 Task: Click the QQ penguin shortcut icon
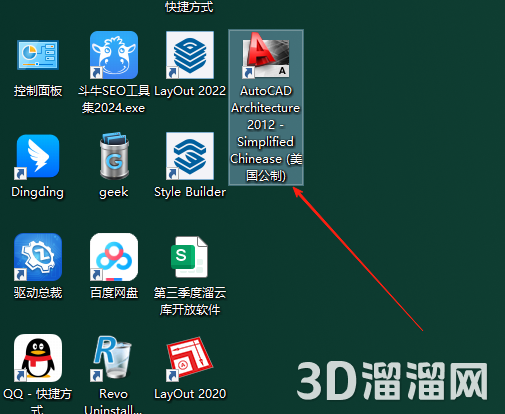(x=38, y=358)
